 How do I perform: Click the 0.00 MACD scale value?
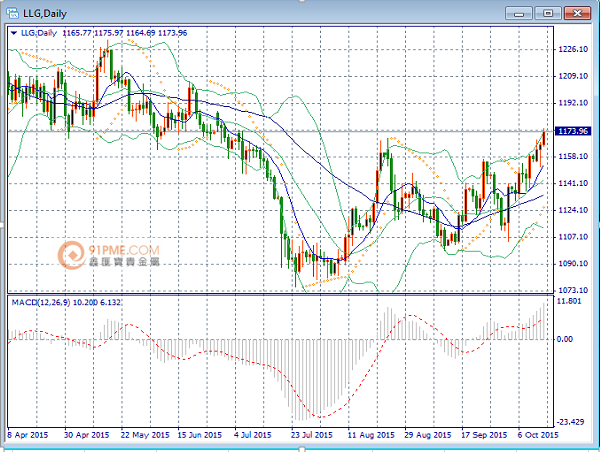(564, 339)
